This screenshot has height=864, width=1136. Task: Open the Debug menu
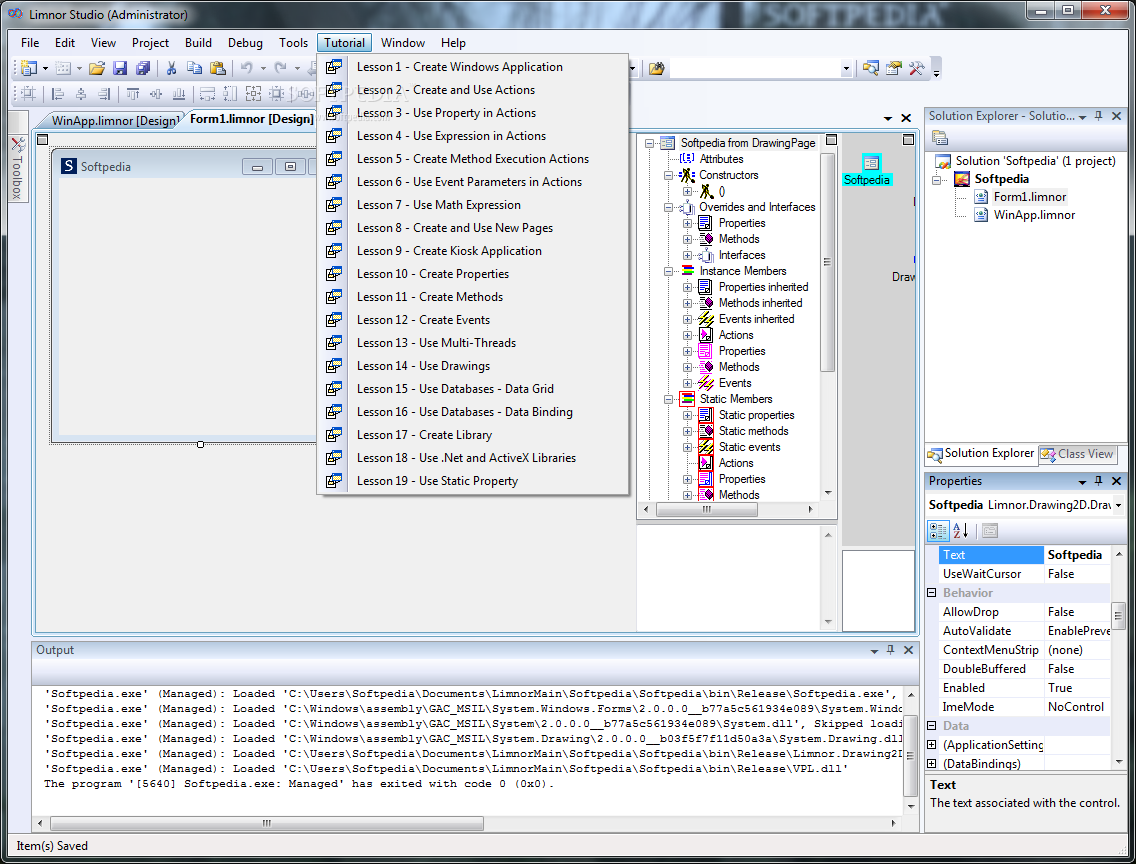pyautogui.click(x=245, y=43)
